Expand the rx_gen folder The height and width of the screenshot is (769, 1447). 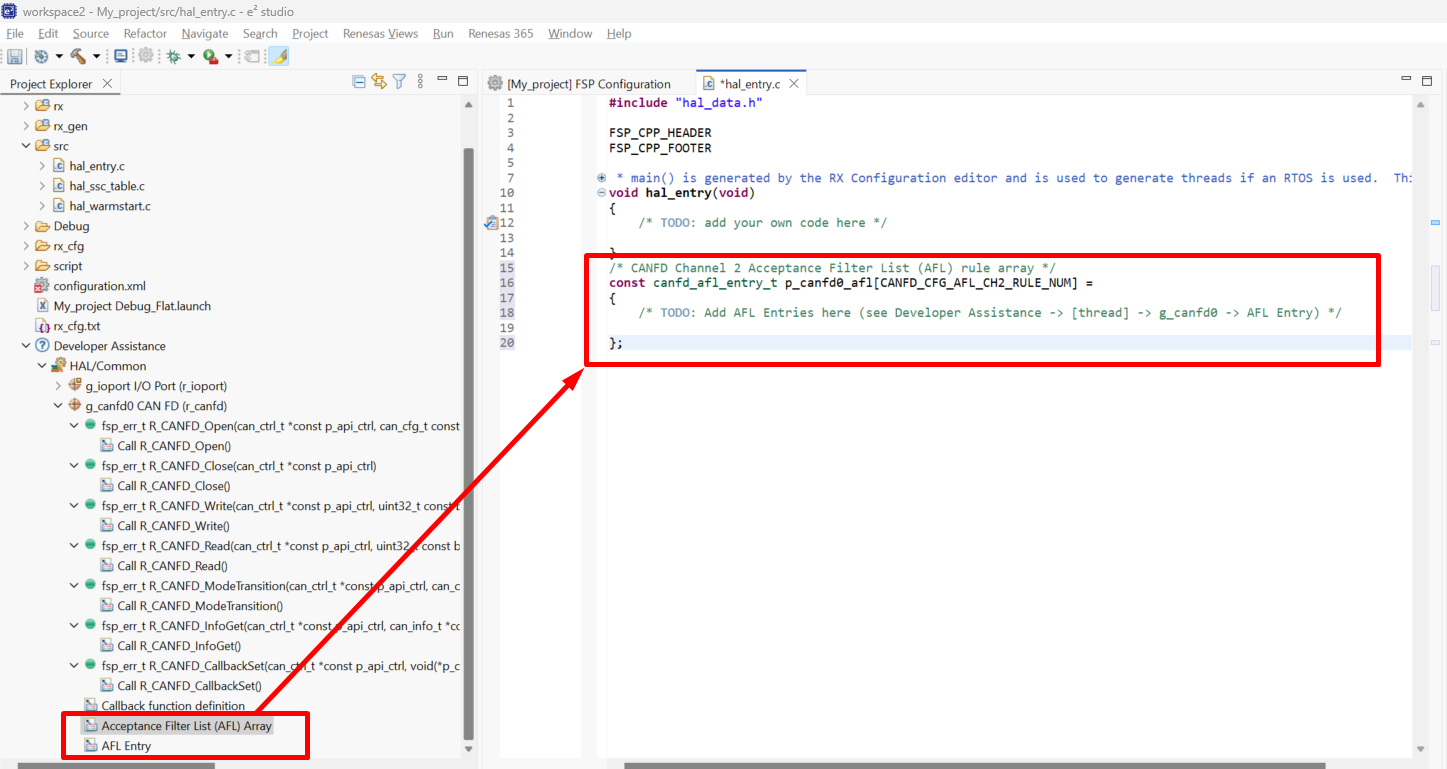click(x=26, y=126)
